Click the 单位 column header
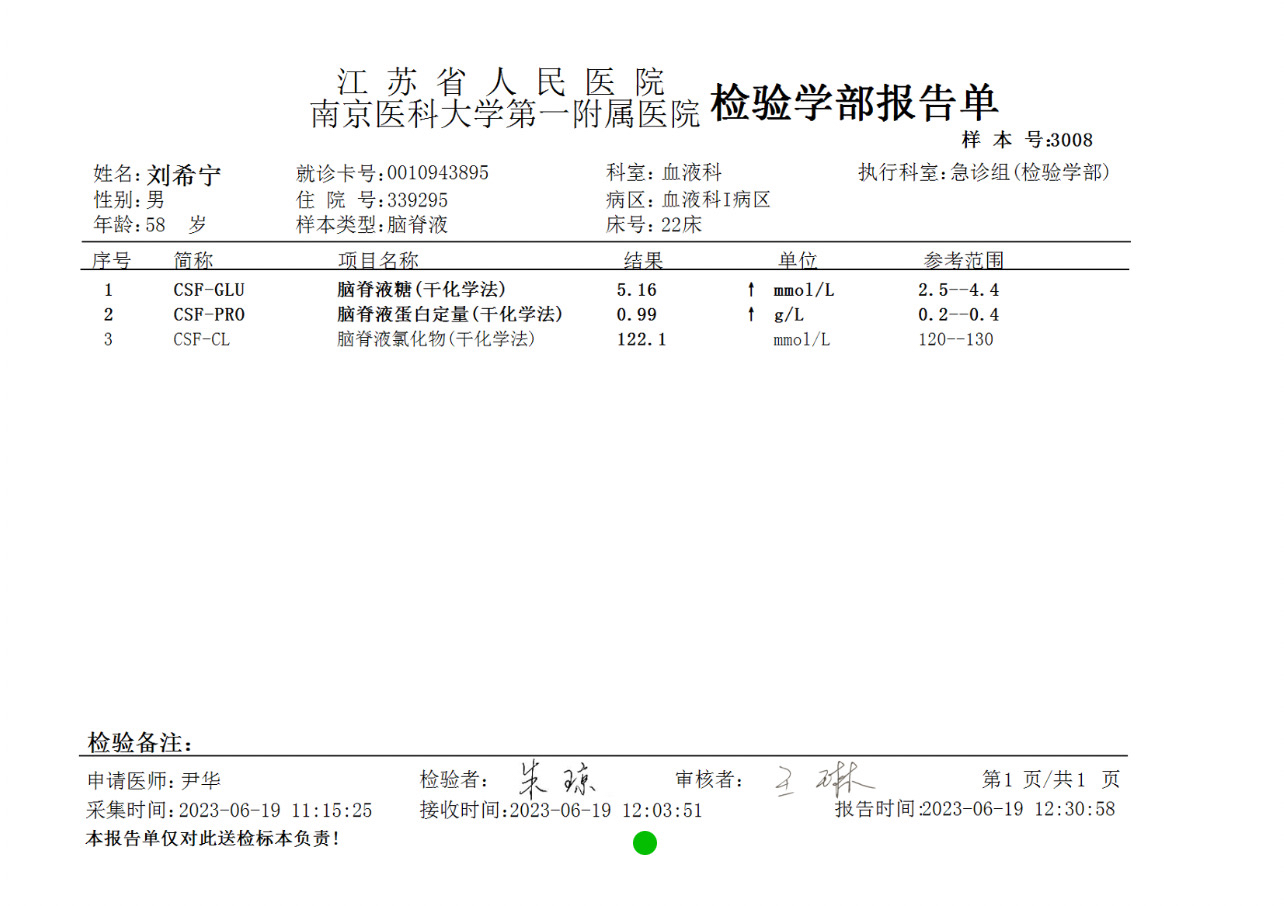 point(798,261)
